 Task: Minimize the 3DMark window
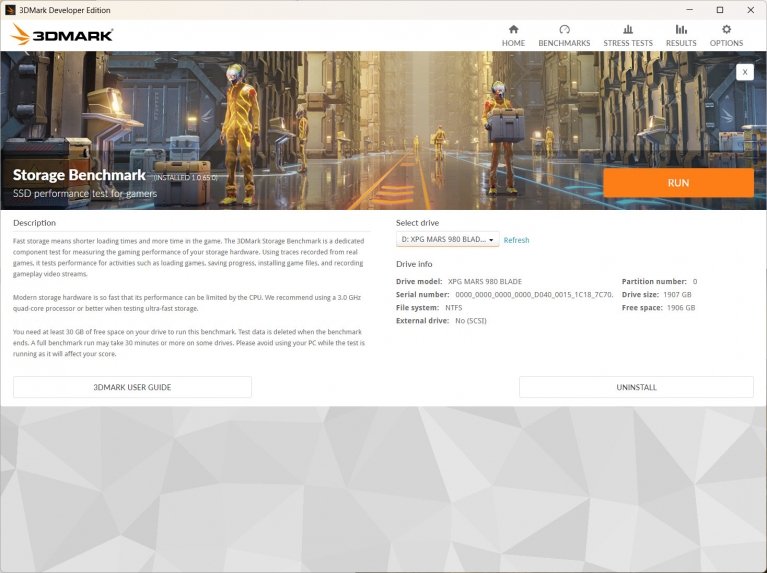690,10
